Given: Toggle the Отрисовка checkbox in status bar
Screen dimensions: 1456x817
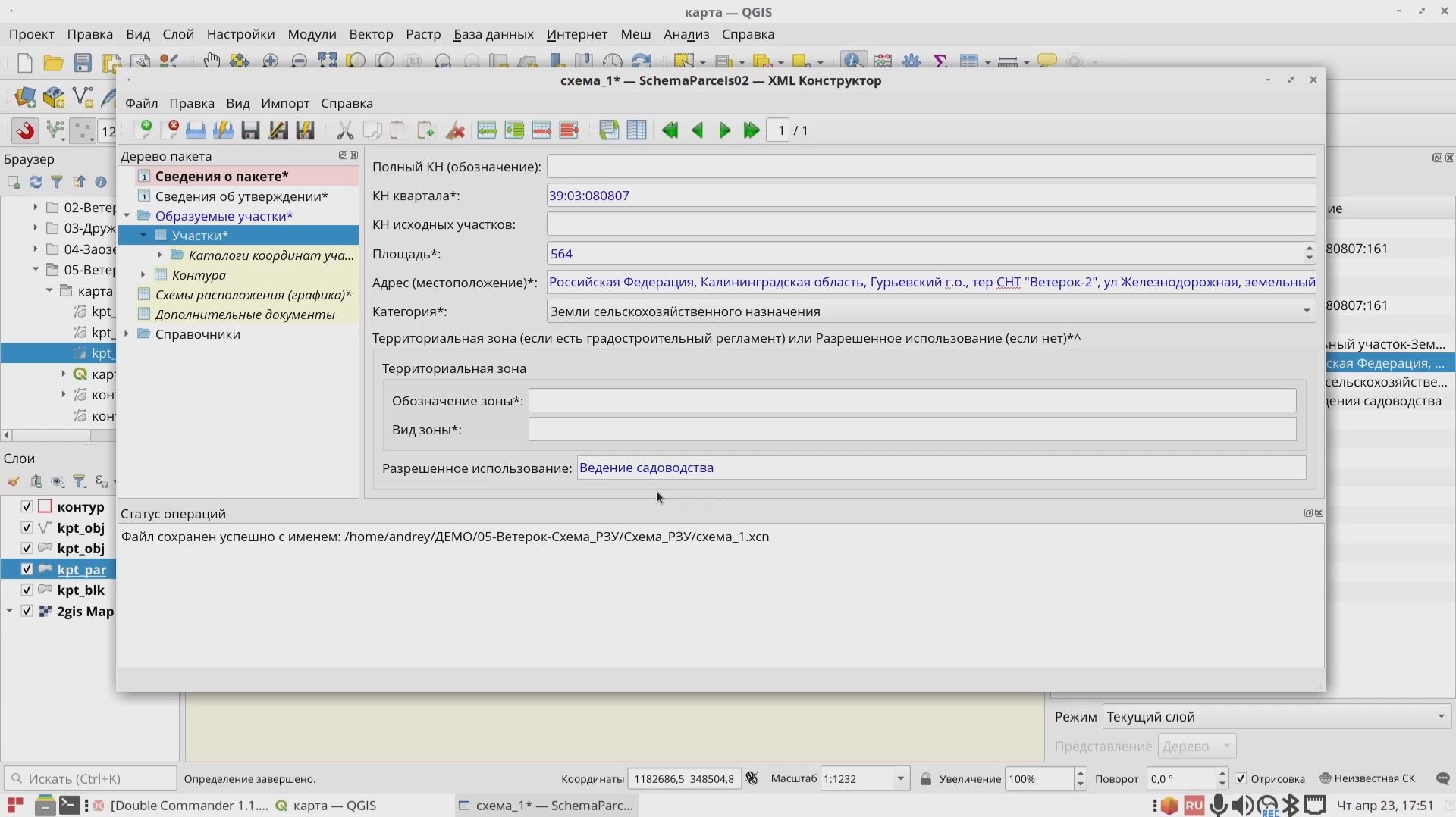Looking at the screenshot, I should click(1241, 778).
